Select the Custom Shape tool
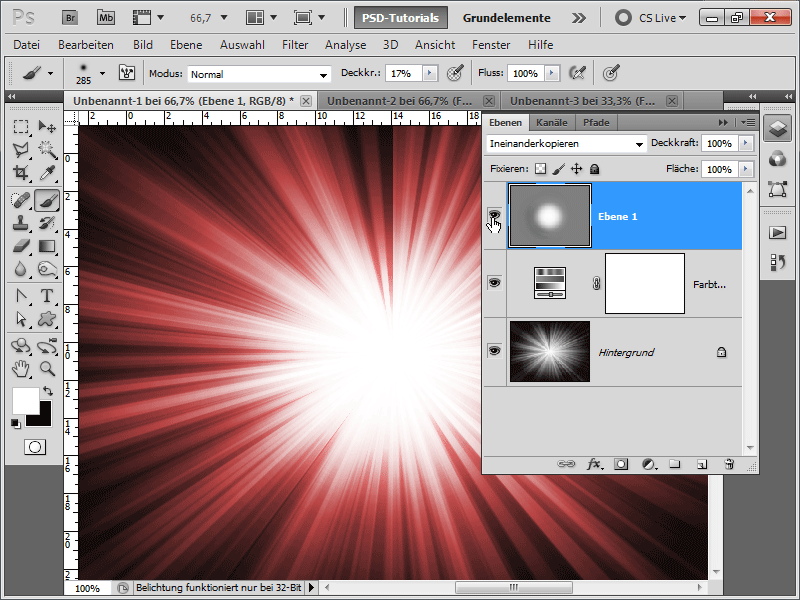 [x=47, y=319]
